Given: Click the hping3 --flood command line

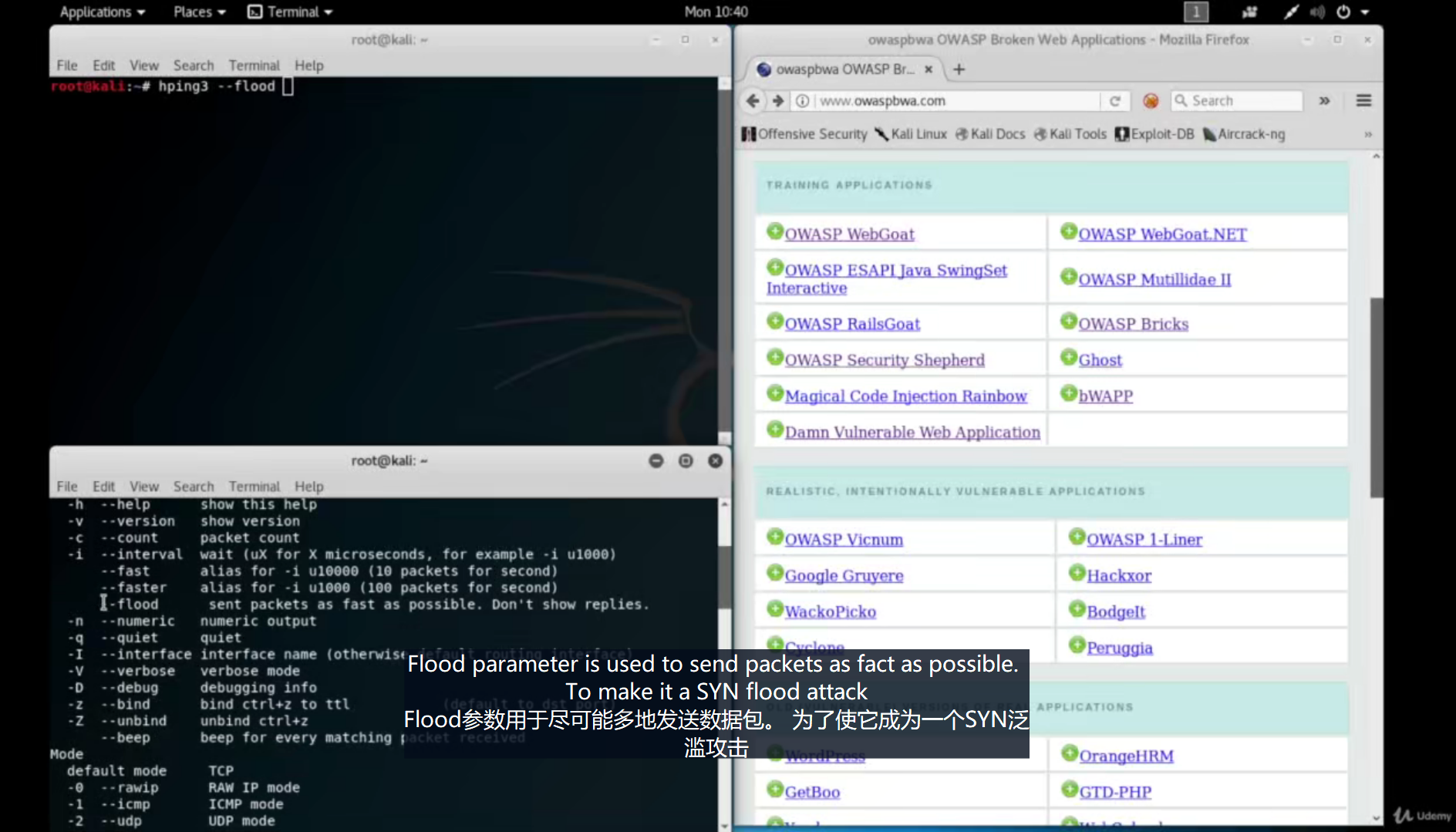Looking at the screenshot, I should tap(217, 86).
